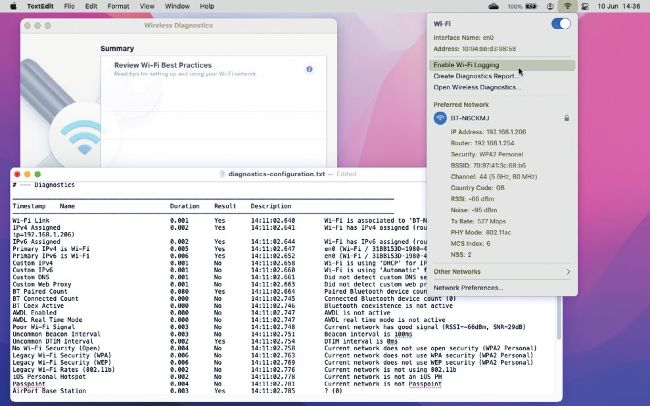Click the 'AirPort Base Station' row name
Image resolution: width=650 pixels, height=406 pixels.
pyautogui.click(x=49, y=391)
